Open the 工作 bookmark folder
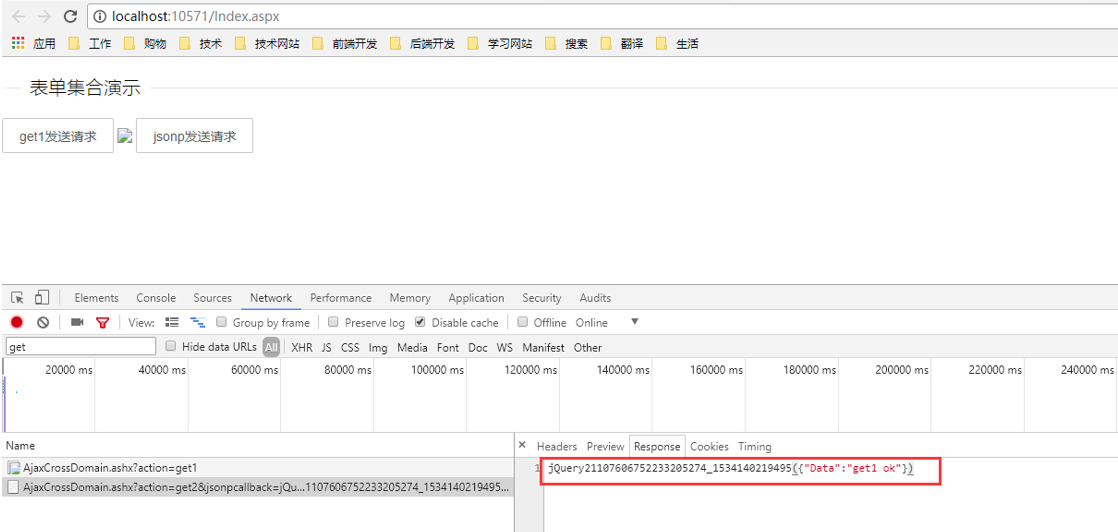 [90, 44]
